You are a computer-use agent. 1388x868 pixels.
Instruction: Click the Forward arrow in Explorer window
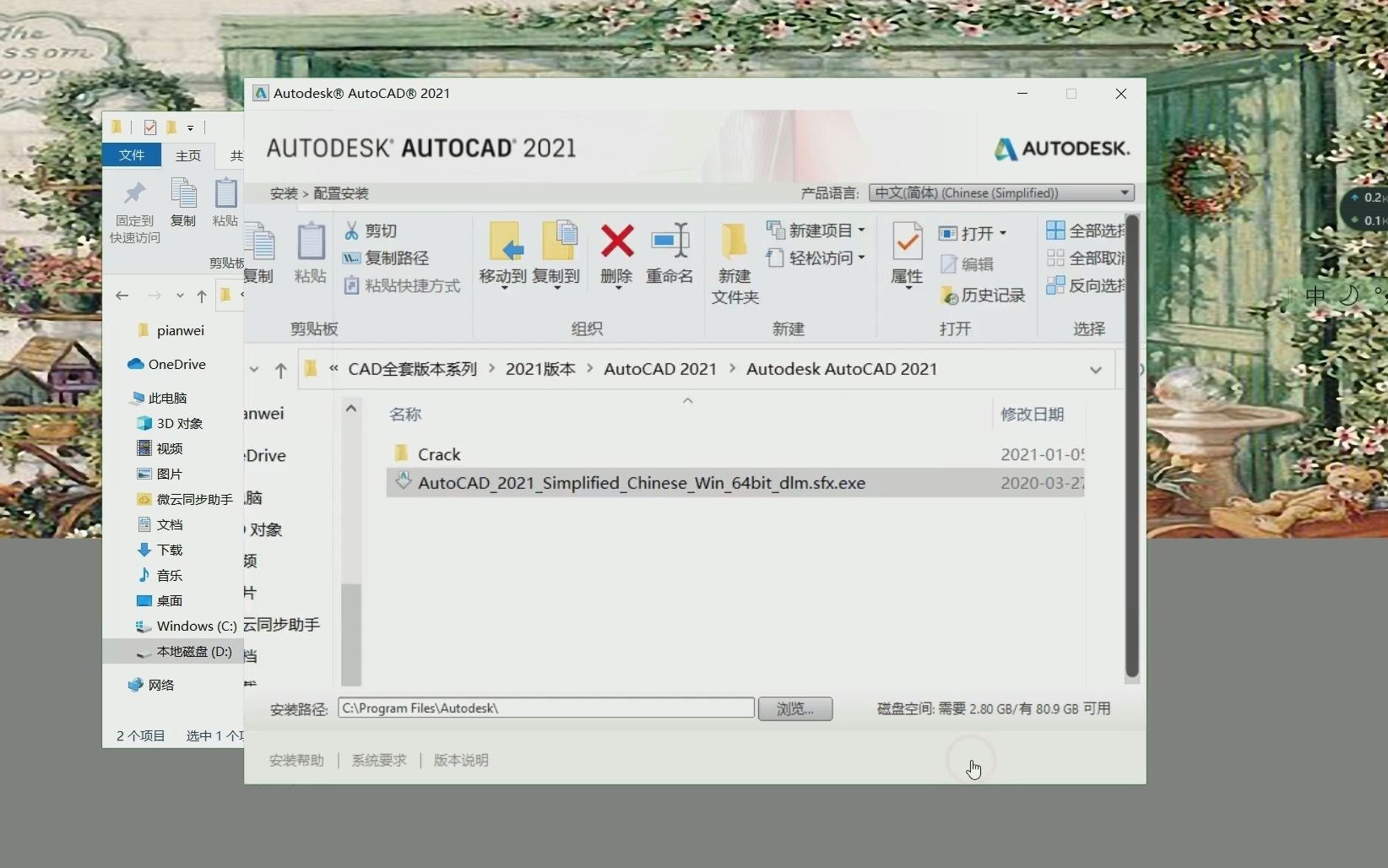click(154, 296)
